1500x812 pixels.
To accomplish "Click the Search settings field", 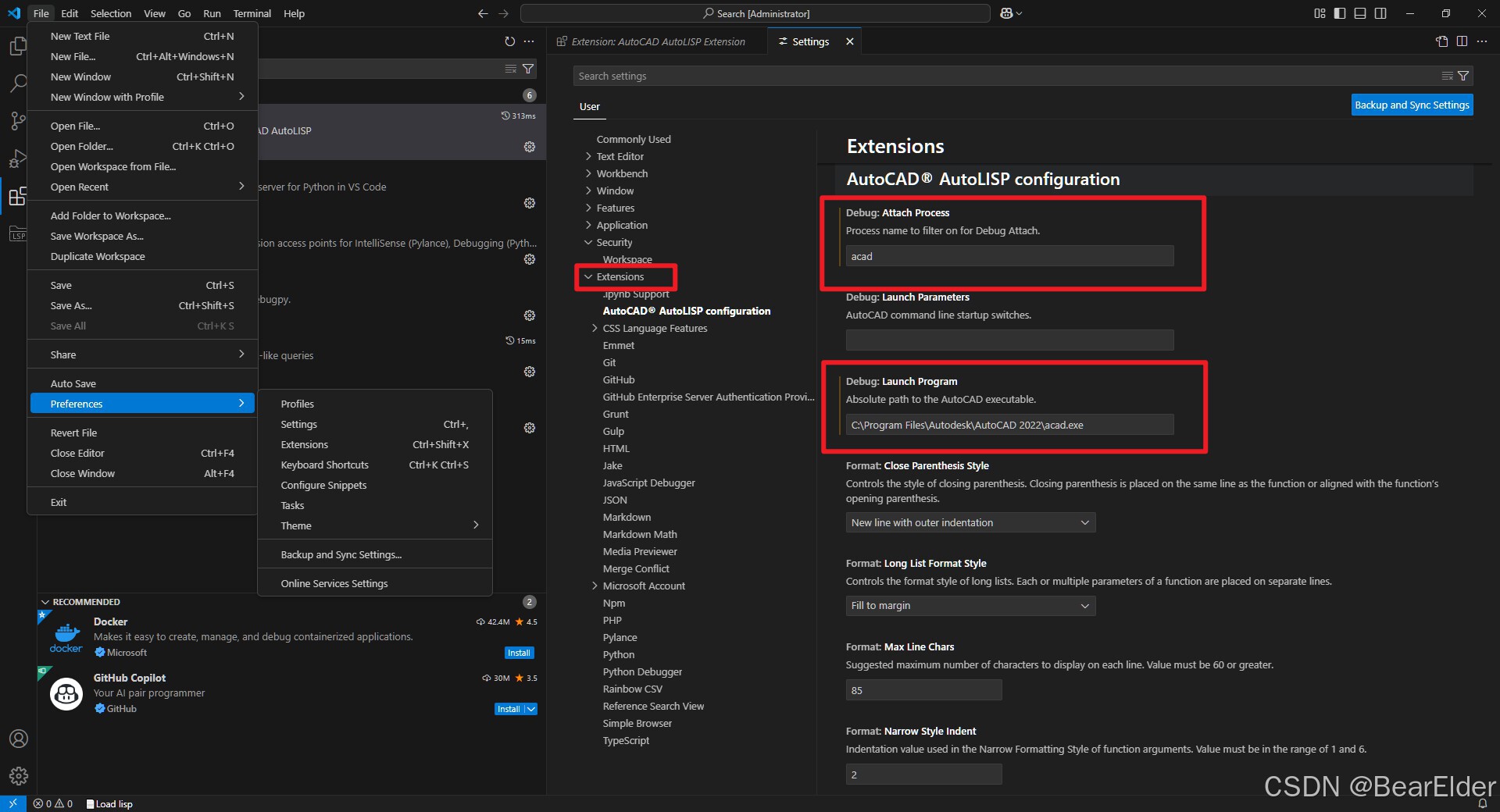I will pos(1008,76).
